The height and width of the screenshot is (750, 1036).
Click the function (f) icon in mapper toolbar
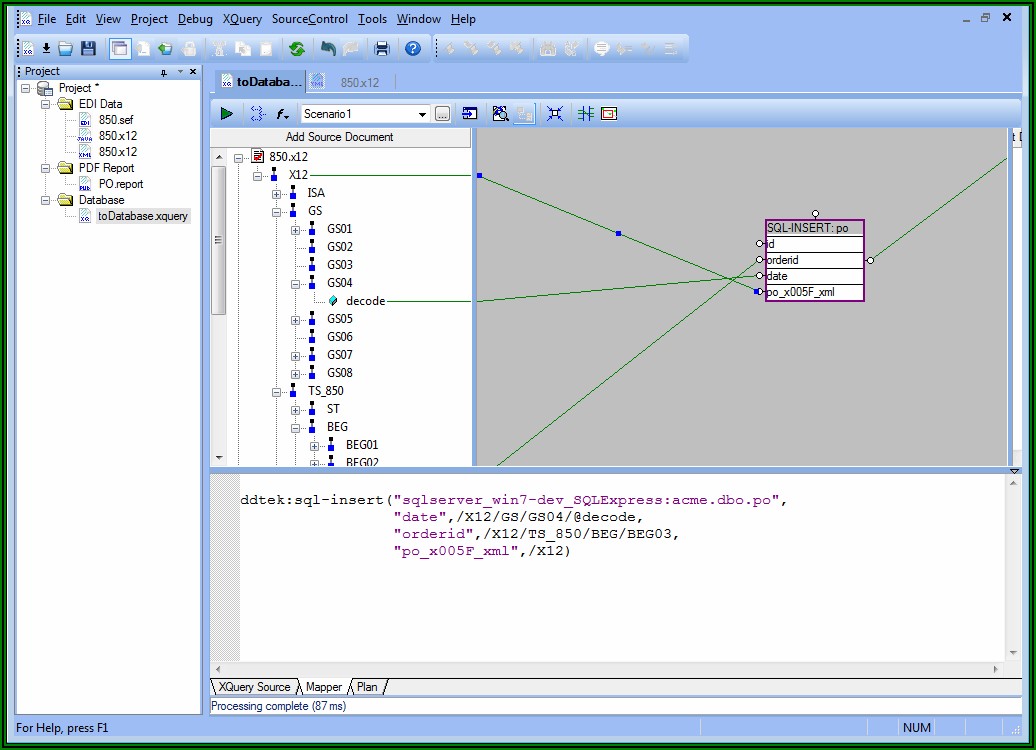(282, 114)
